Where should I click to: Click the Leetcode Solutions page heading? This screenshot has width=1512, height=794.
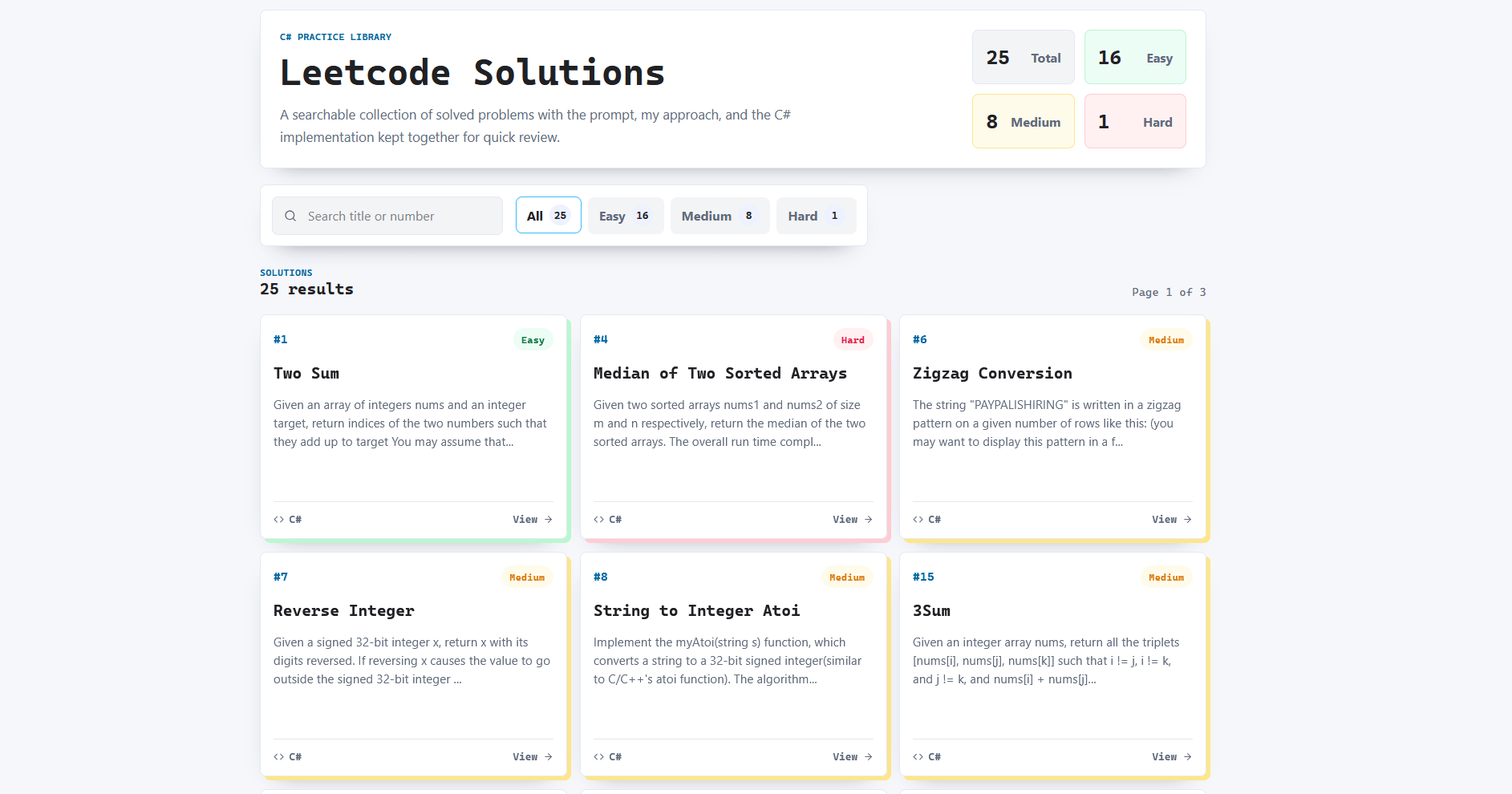coord(472,72)
